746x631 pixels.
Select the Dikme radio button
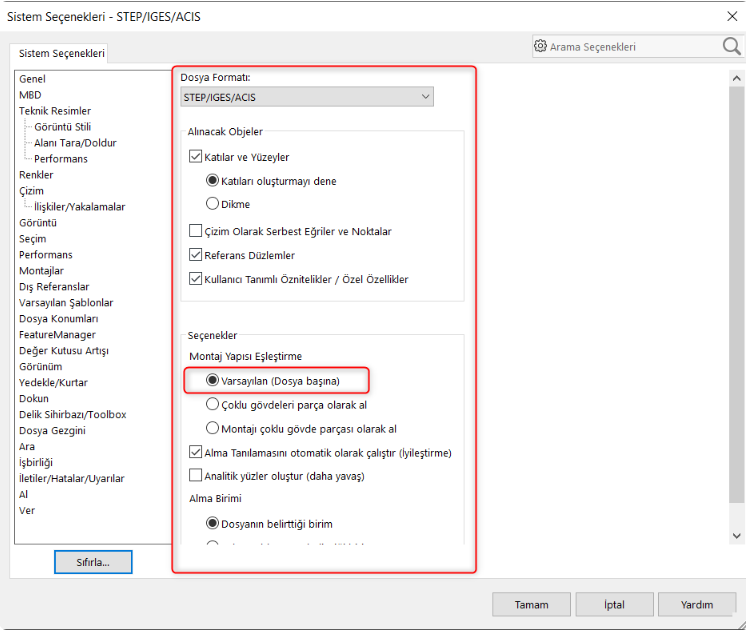pyautogui.click(x=212, y=203)
